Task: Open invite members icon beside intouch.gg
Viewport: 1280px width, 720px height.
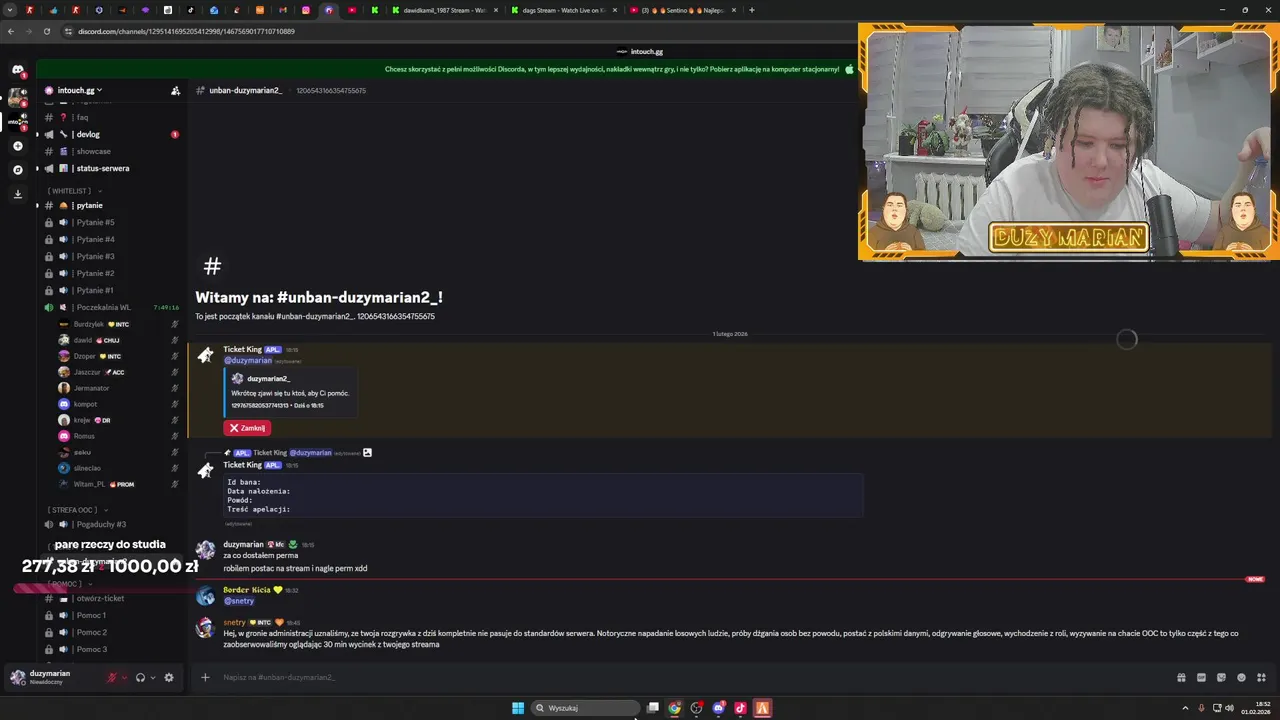Action: (x=176, y=90)
